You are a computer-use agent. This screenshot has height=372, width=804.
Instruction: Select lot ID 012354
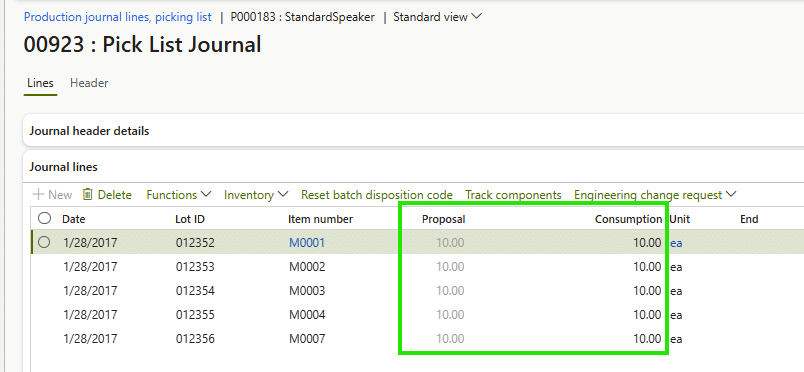(x=195, y=291)
